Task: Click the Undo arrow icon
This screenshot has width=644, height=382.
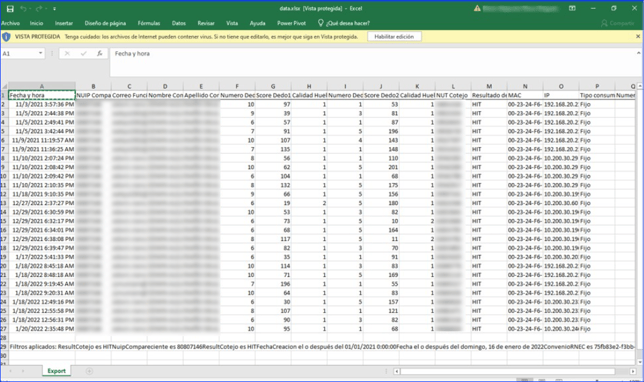Action: click(23, 9)
